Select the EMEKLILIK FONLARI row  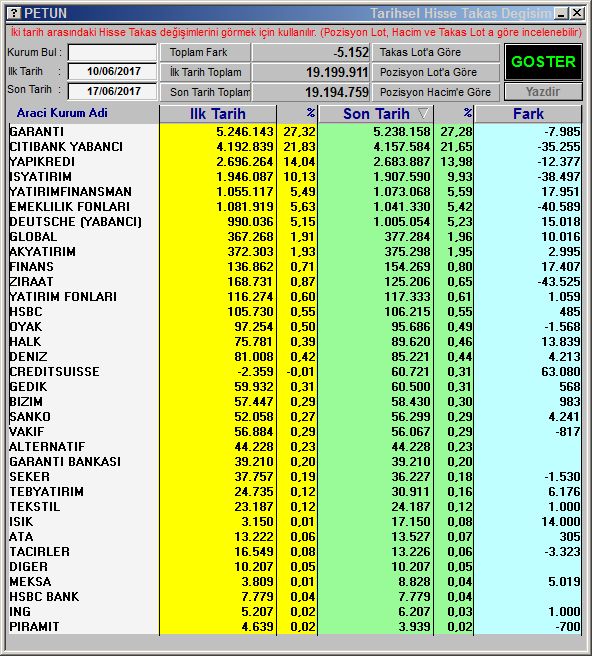[x=295, y=207]
